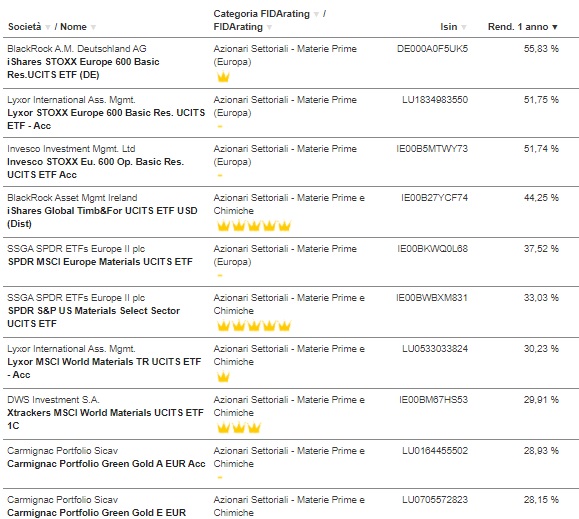
Task: Select ISIN LU0533033824
Action: coord(435,349)
